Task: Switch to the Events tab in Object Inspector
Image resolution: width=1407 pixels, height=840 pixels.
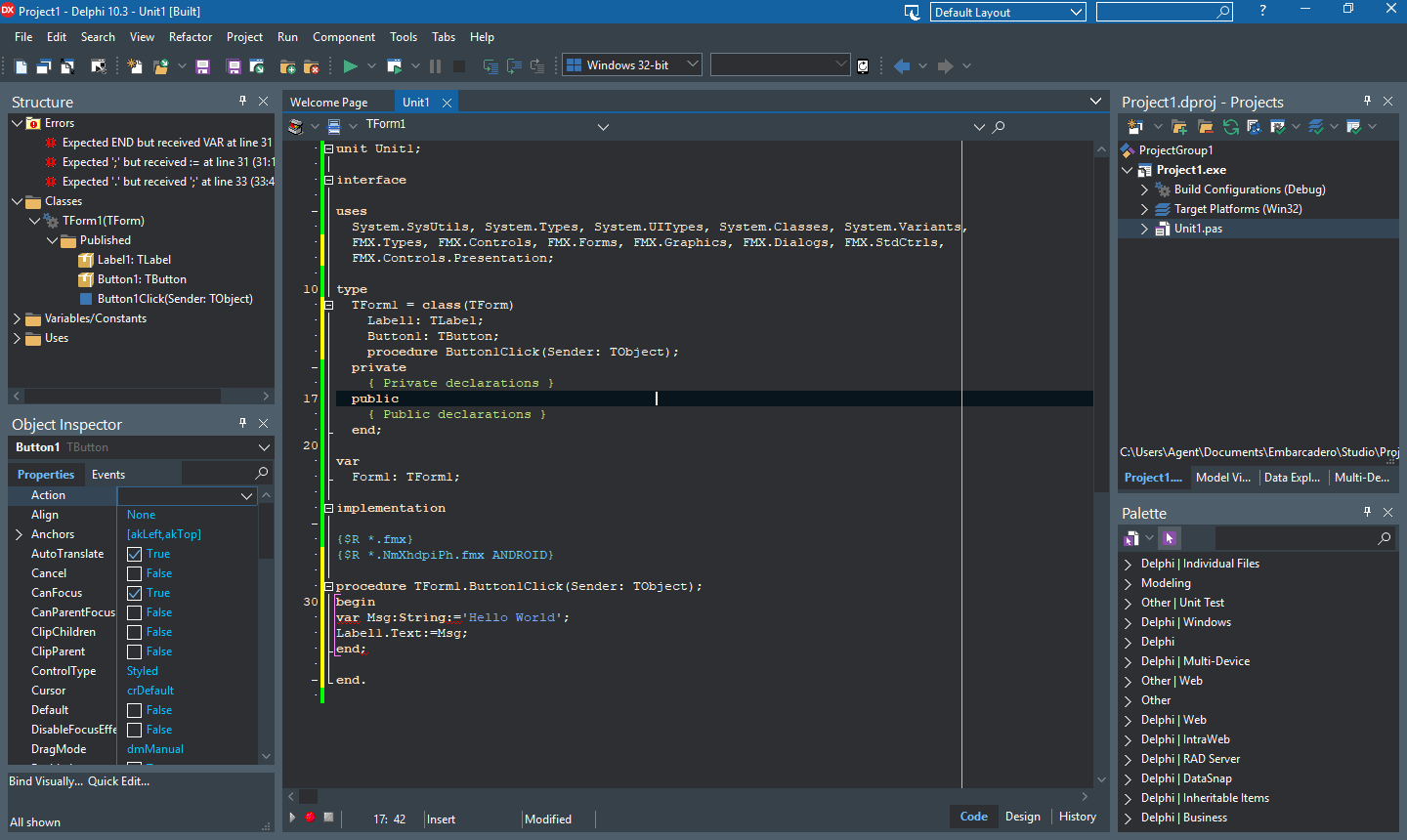Action: coord(108,475)
